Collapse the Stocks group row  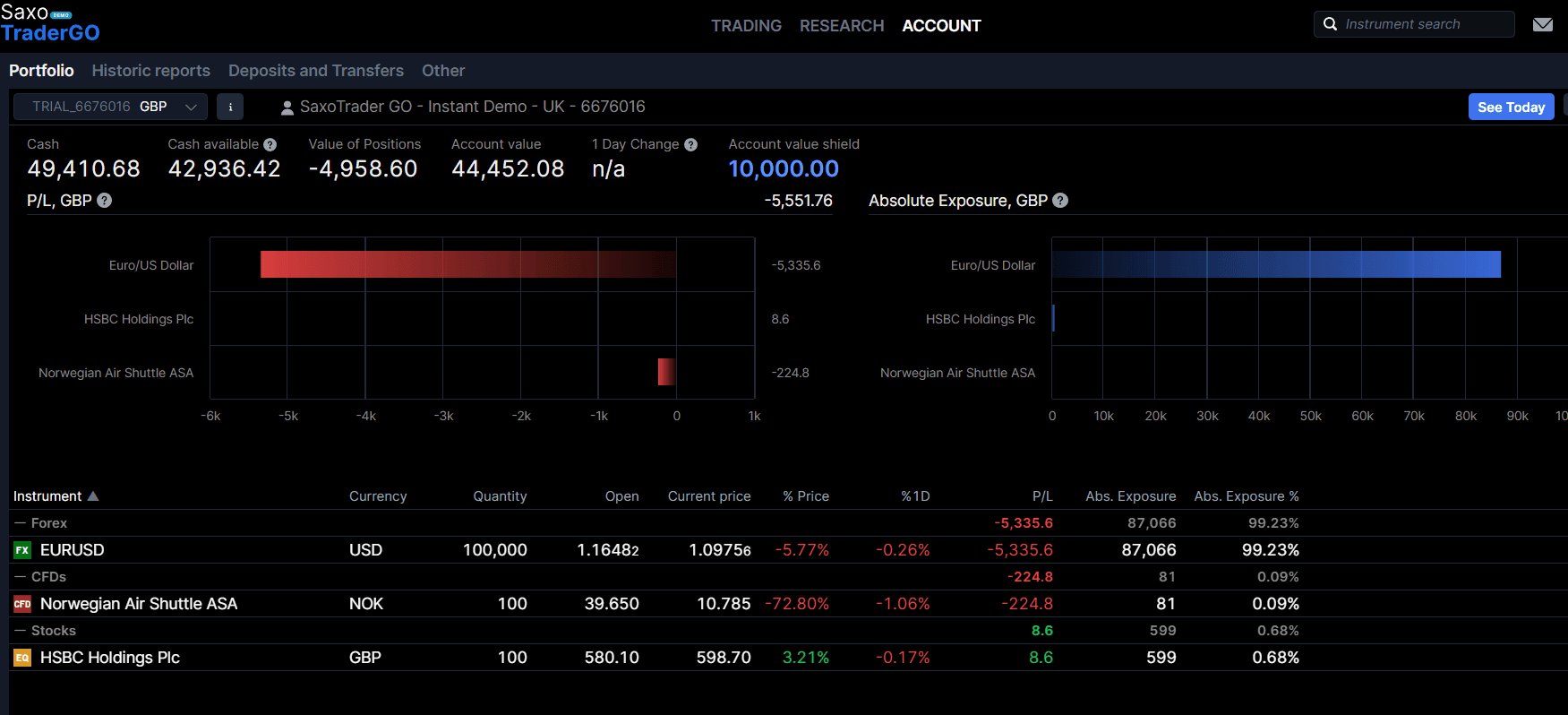point(21,631)
